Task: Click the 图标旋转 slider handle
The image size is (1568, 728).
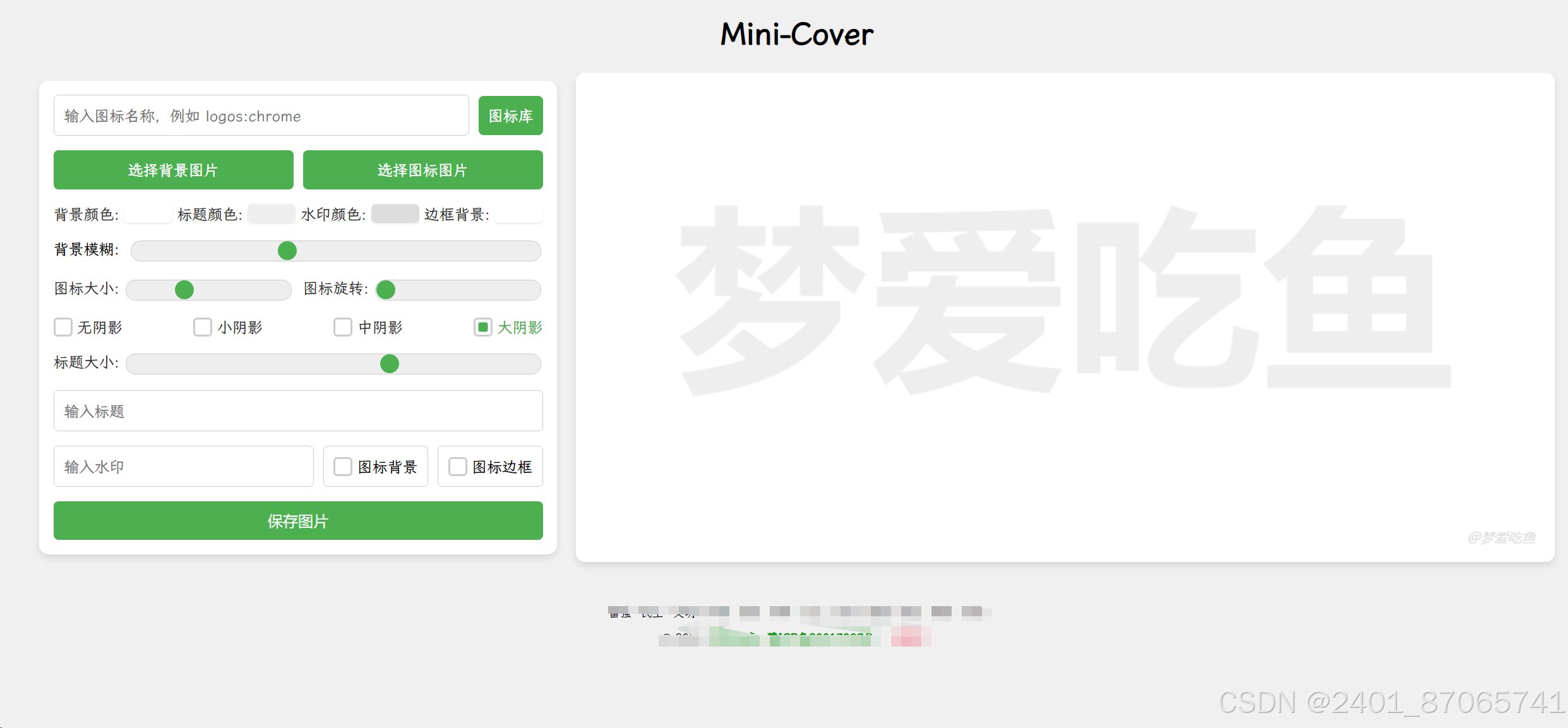Action: click(x=386, y=290)
